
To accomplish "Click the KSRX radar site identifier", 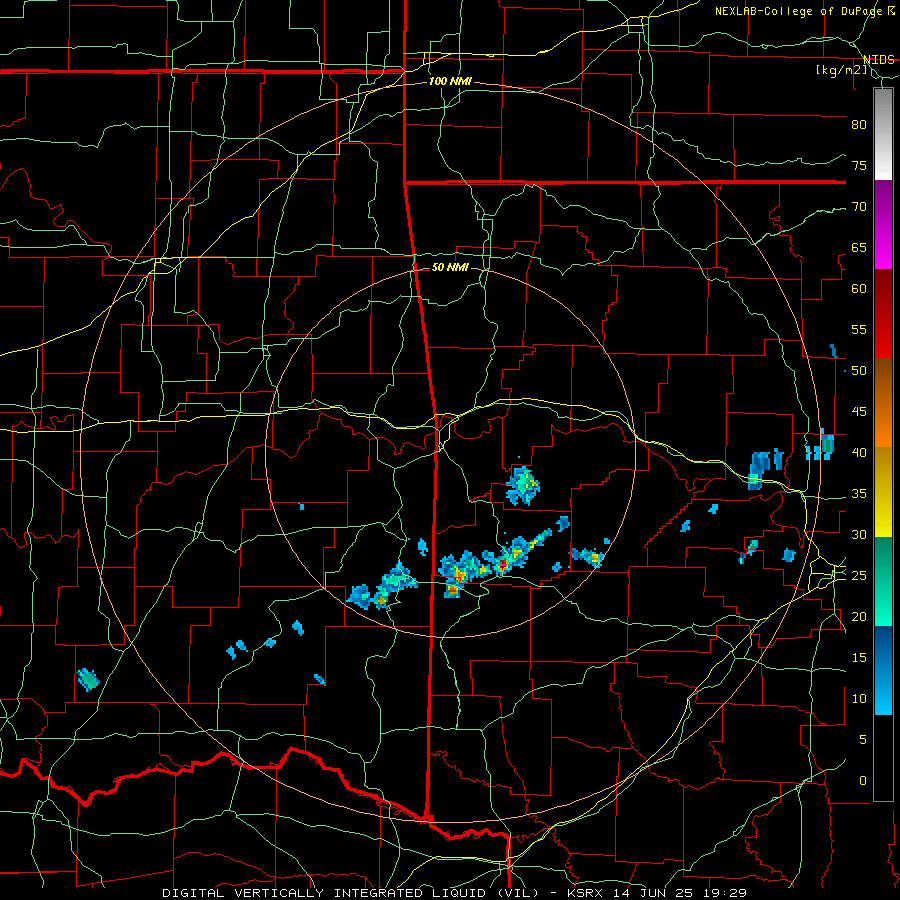I will pyautogui.click(x=585, y=893).
